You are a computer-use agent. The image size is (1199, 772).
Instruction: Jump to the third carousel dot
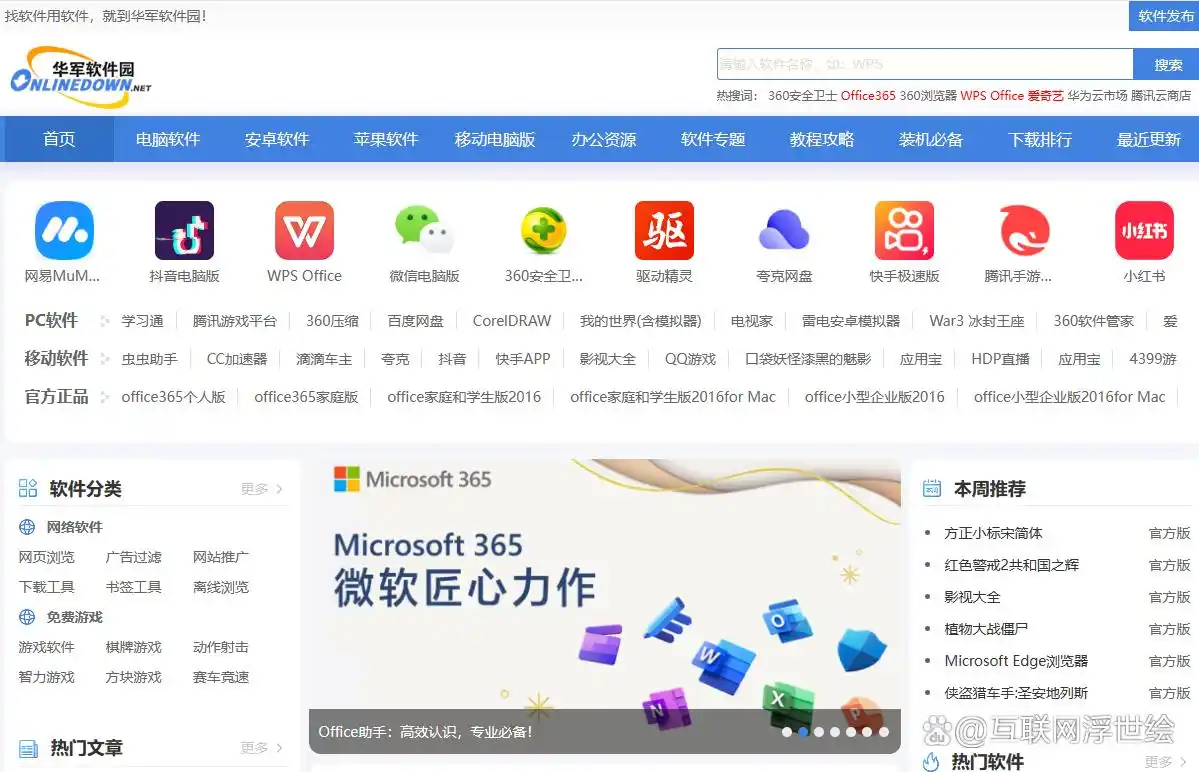click(820, 731)
